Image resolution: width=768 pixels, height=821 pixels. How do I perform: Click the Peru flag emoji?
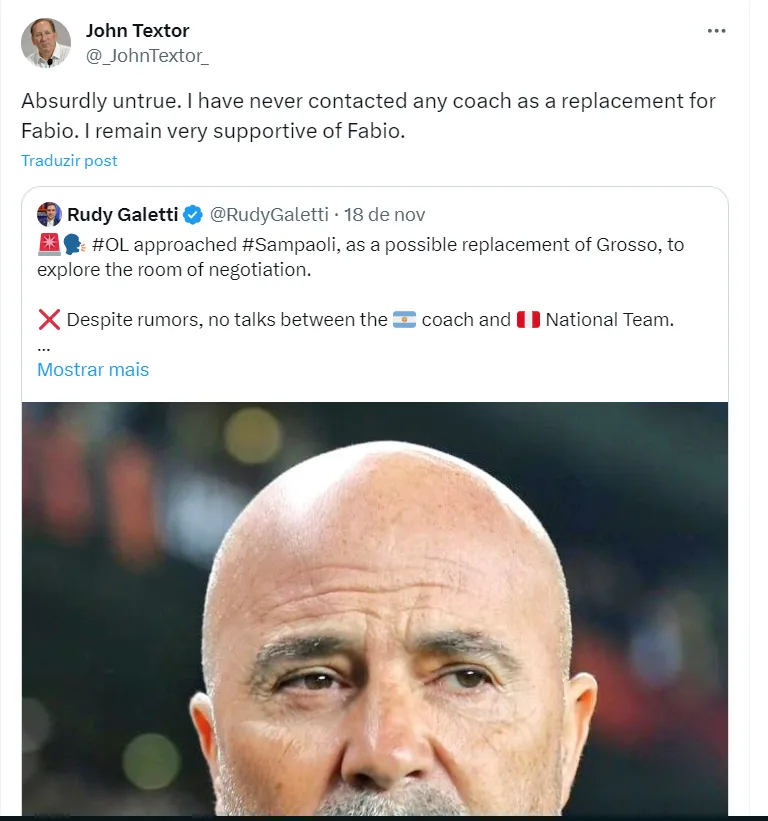click(528, 320)
